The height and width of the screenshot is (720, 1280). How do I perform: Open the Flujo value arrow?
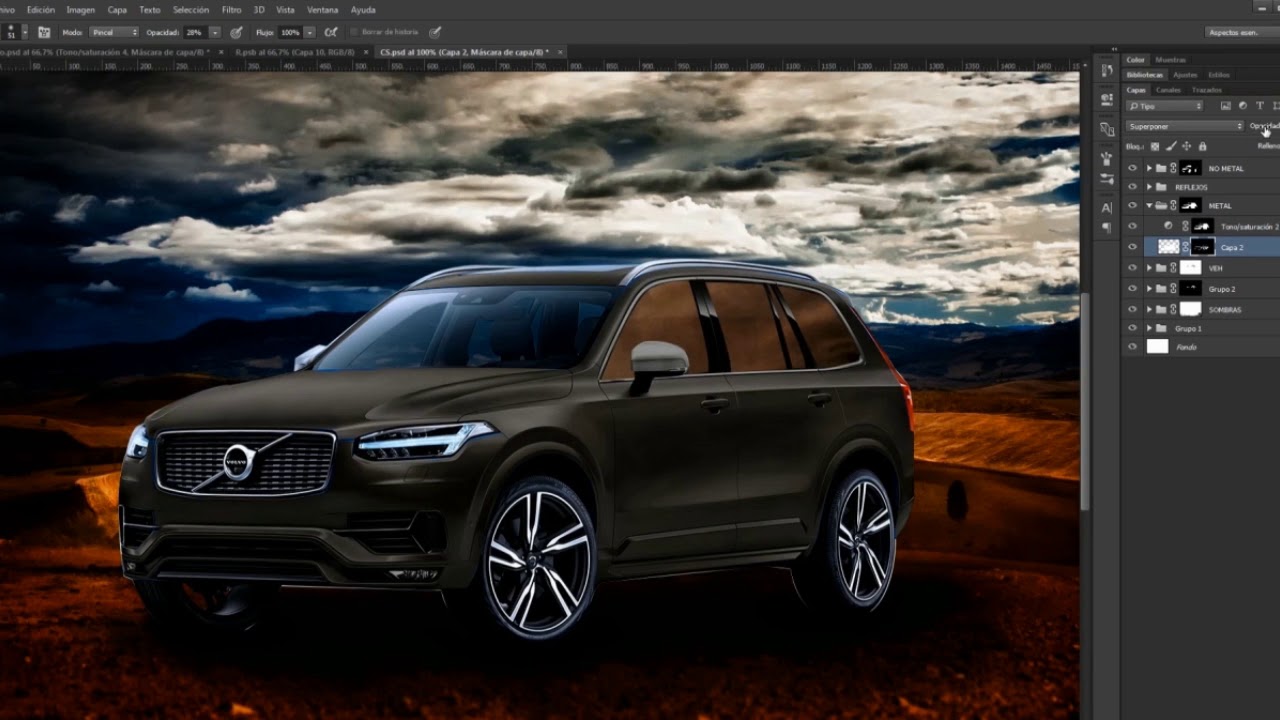tap(311, 32)
